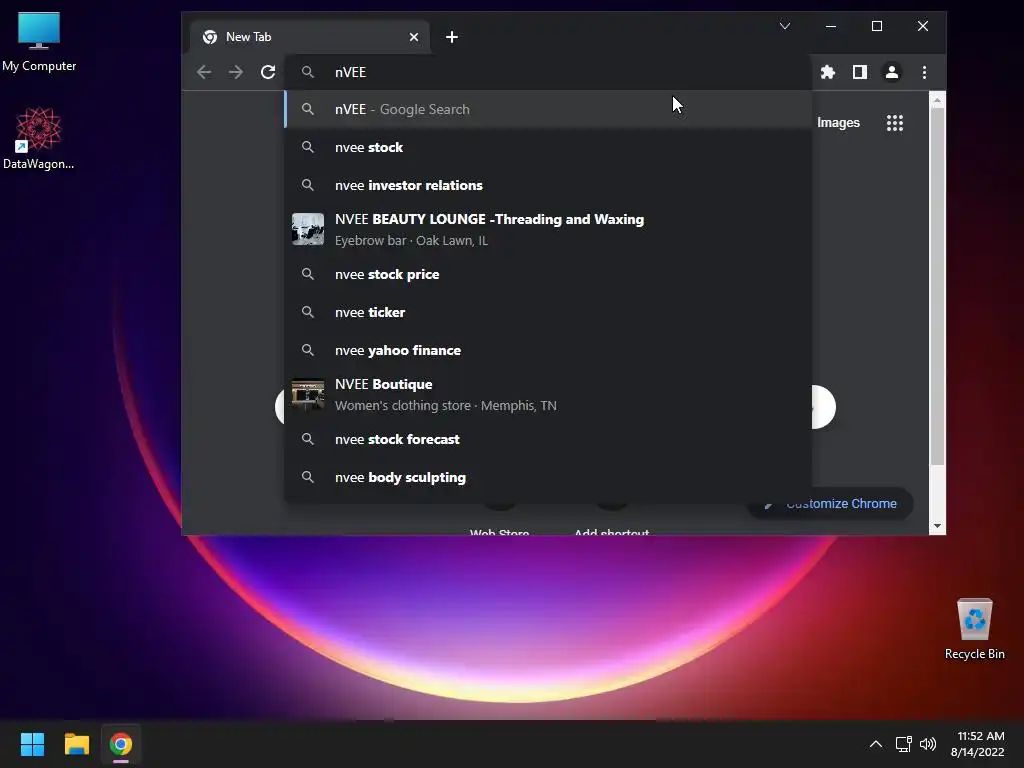Open a new tab with plus button

click(x=452, y=37)
